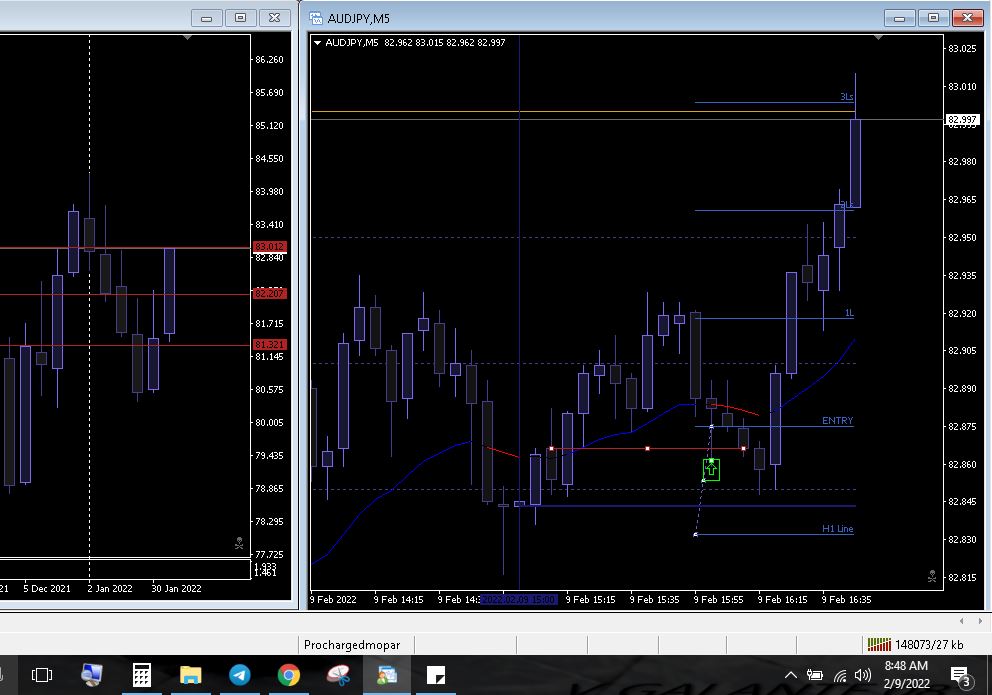
Task: Show hidden system tray icons
Action: tap(791, 675)
